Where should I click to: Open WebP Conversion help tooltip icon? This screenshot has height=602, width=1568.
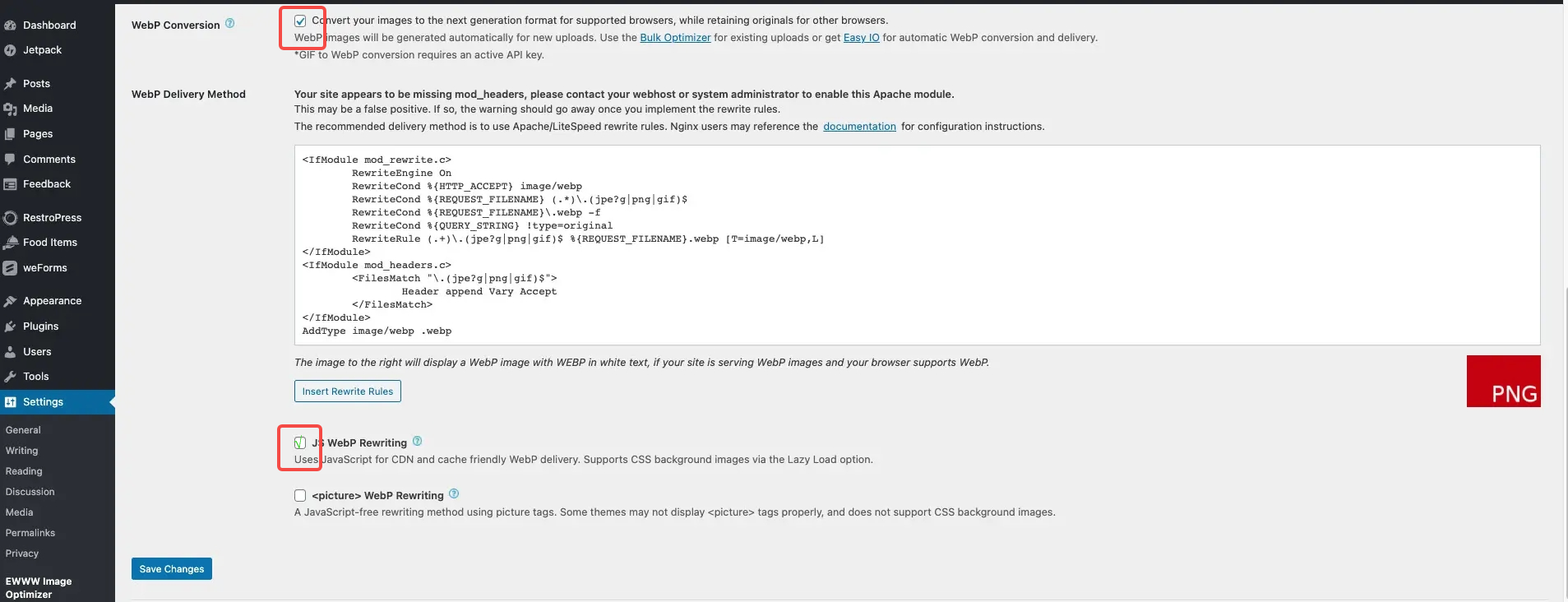[x=228, y=23]
